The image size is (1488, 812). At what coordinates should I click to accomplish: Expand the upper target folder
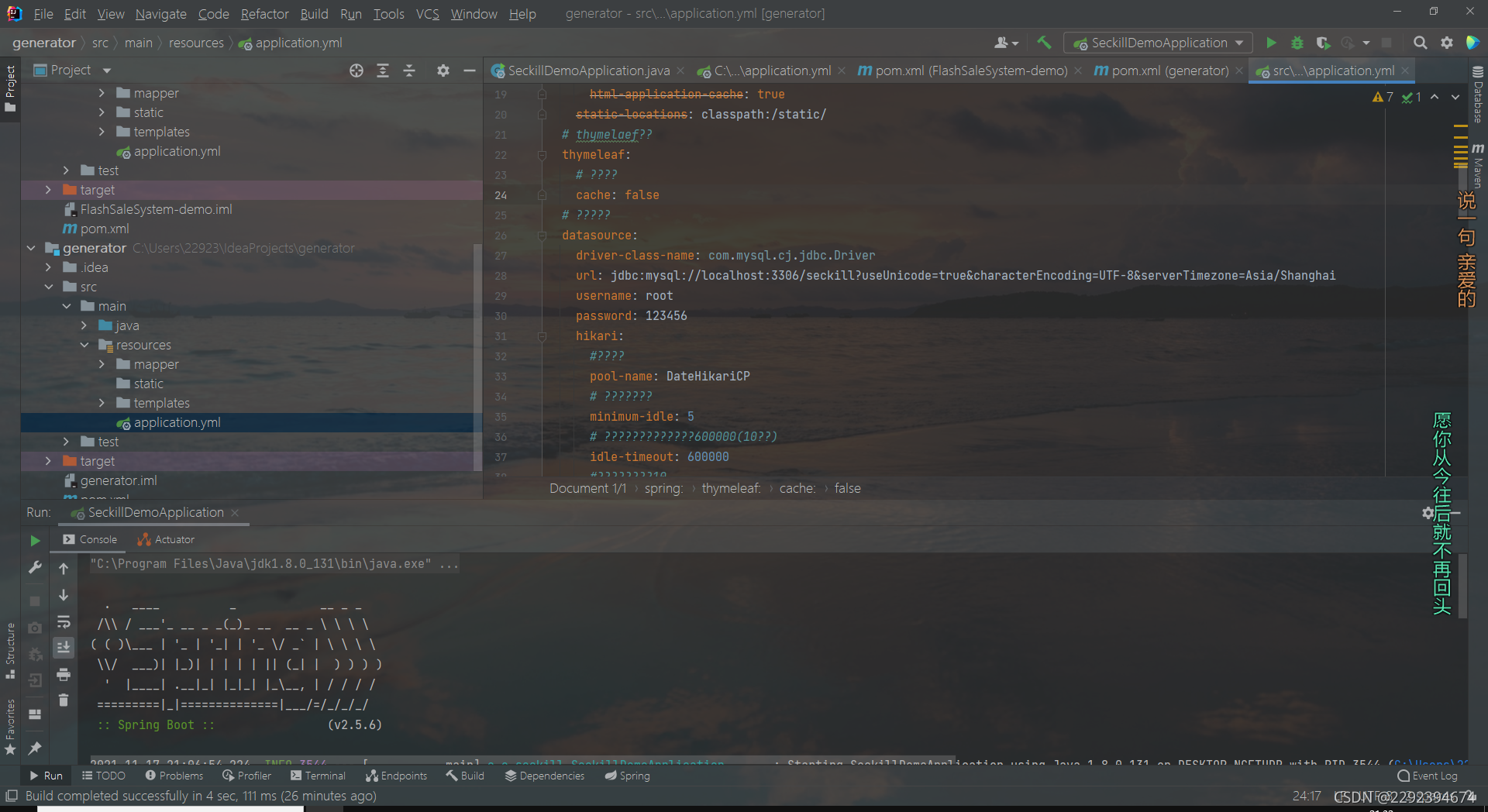[49, 191]
